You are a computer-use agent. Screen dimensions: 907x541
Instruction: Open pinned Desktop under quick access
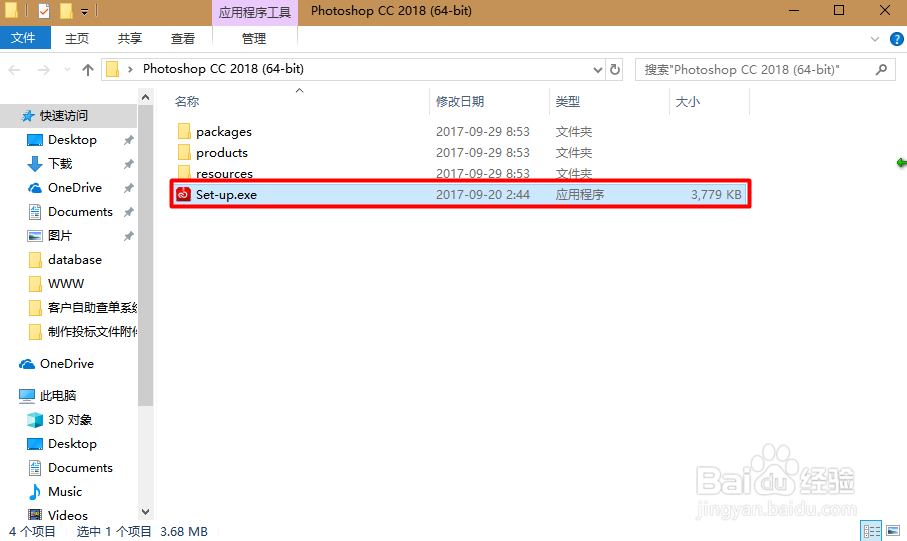coord(72,140)
